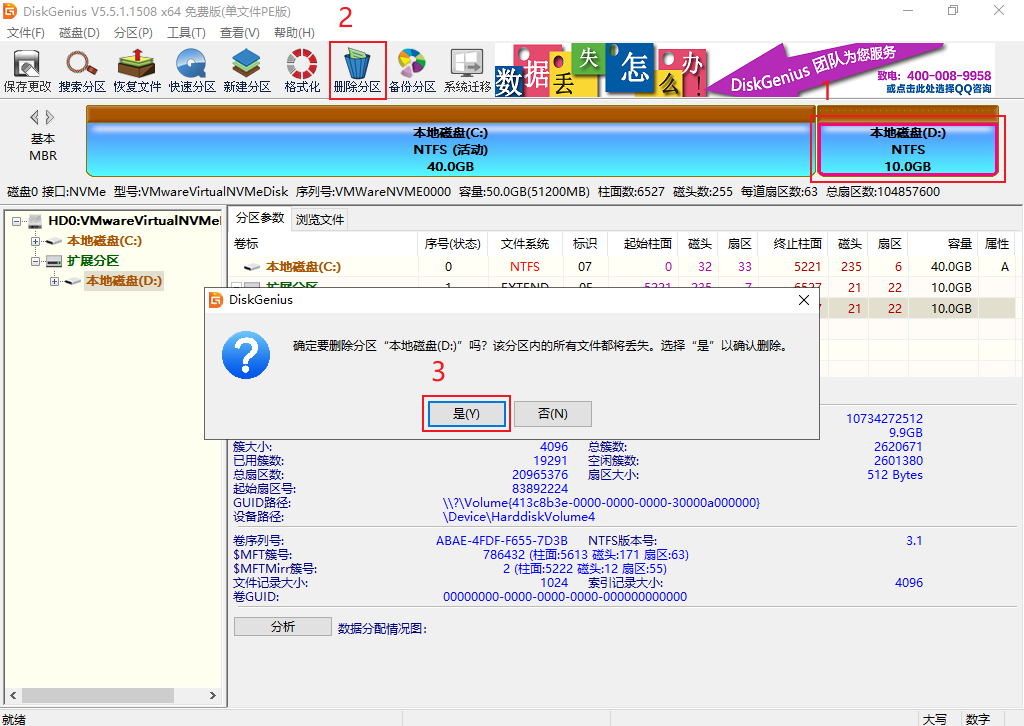Launch the 恢复文件 recover files tool
Image resolution: width=1024 pixels, height=726 pixels.
coord(136,71)
